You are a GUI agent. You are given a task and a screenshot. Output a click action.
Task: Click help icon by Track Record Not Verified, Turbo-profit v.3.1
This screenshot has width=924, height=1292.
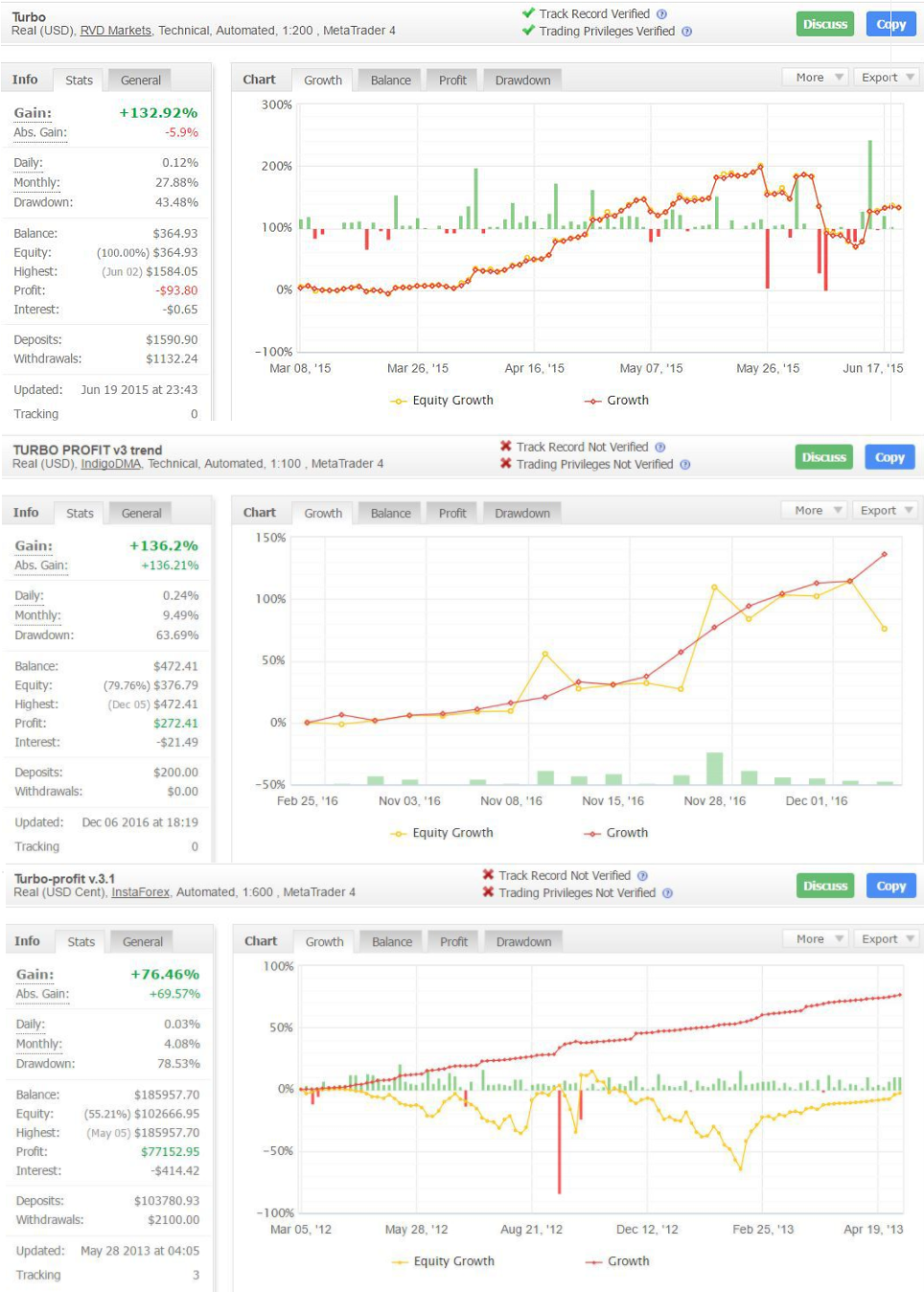(643, 876)
